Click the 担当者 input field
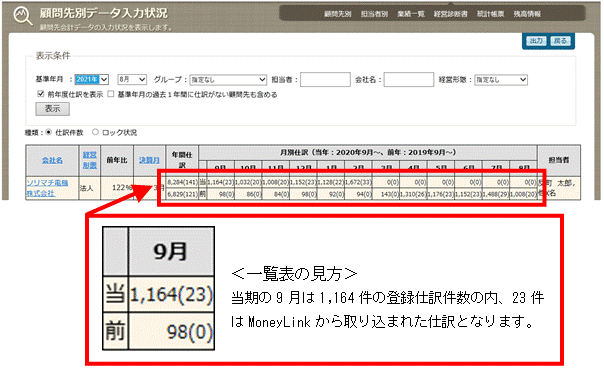The image size is (604, 386). (325, 80)
